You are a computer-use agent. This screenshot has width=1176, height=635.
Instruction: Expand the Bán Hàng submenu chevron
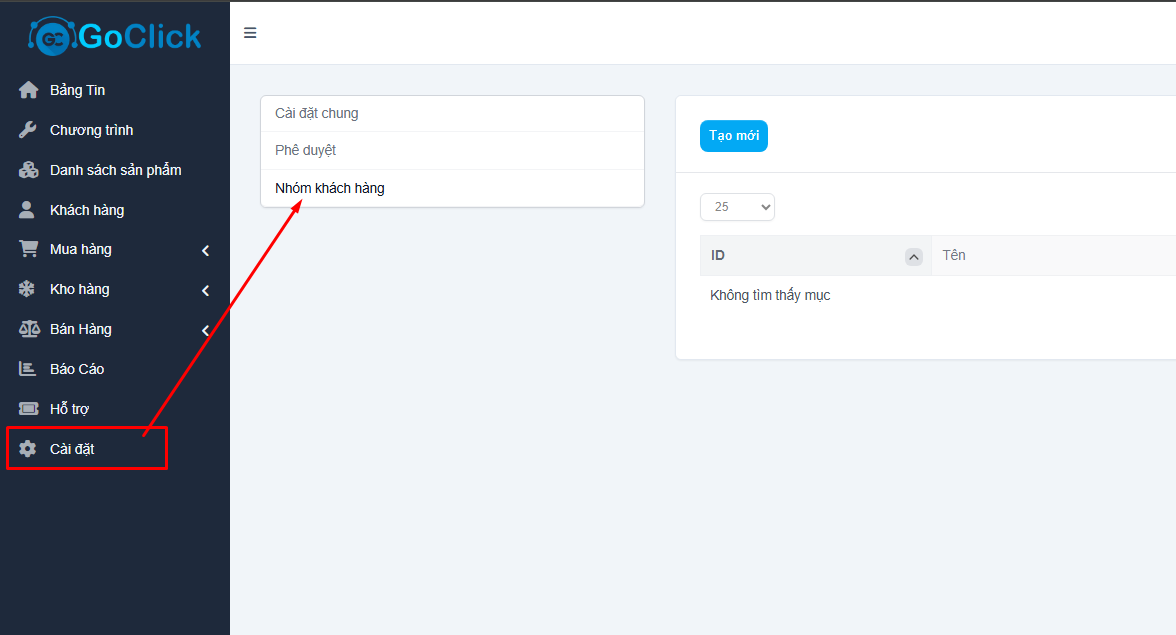click(x=205, y=330)
